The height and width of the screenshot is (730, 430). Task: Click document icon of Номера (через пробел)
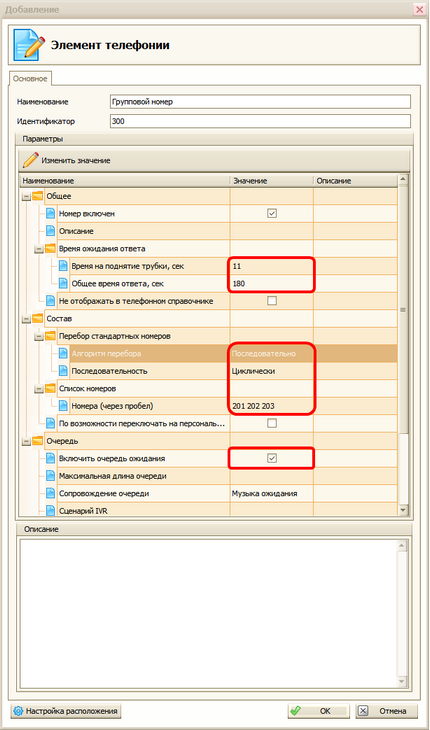click(x=63, y=406)
